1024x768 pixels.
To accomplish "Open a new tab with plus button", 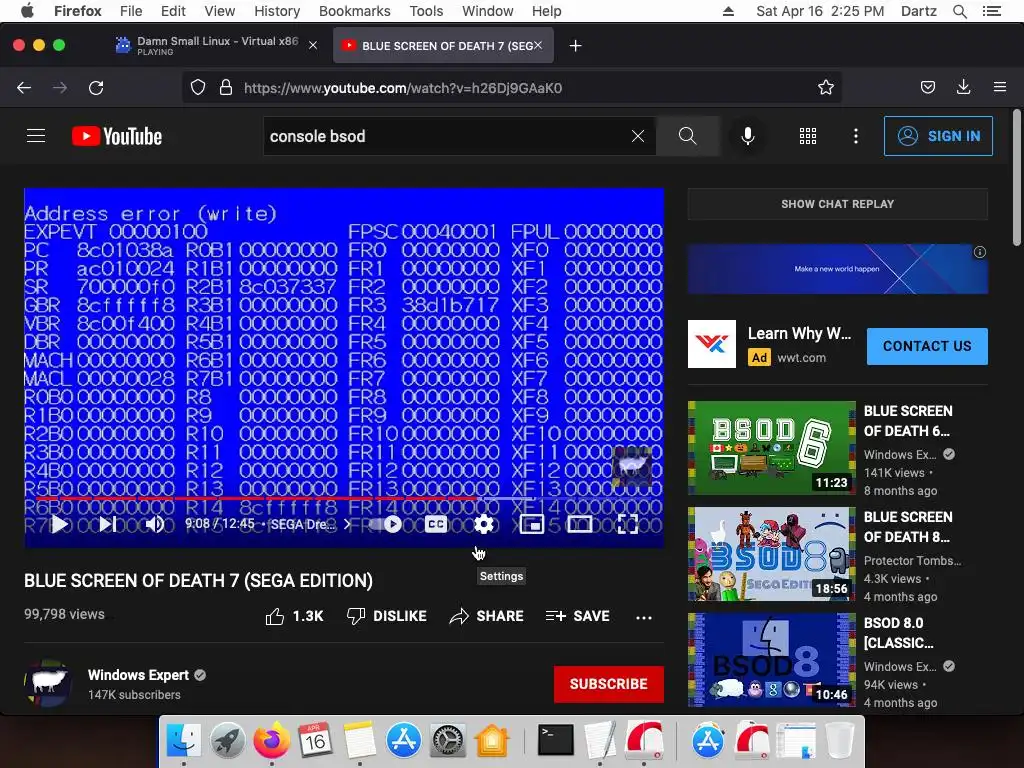I will tap(575, 46).
